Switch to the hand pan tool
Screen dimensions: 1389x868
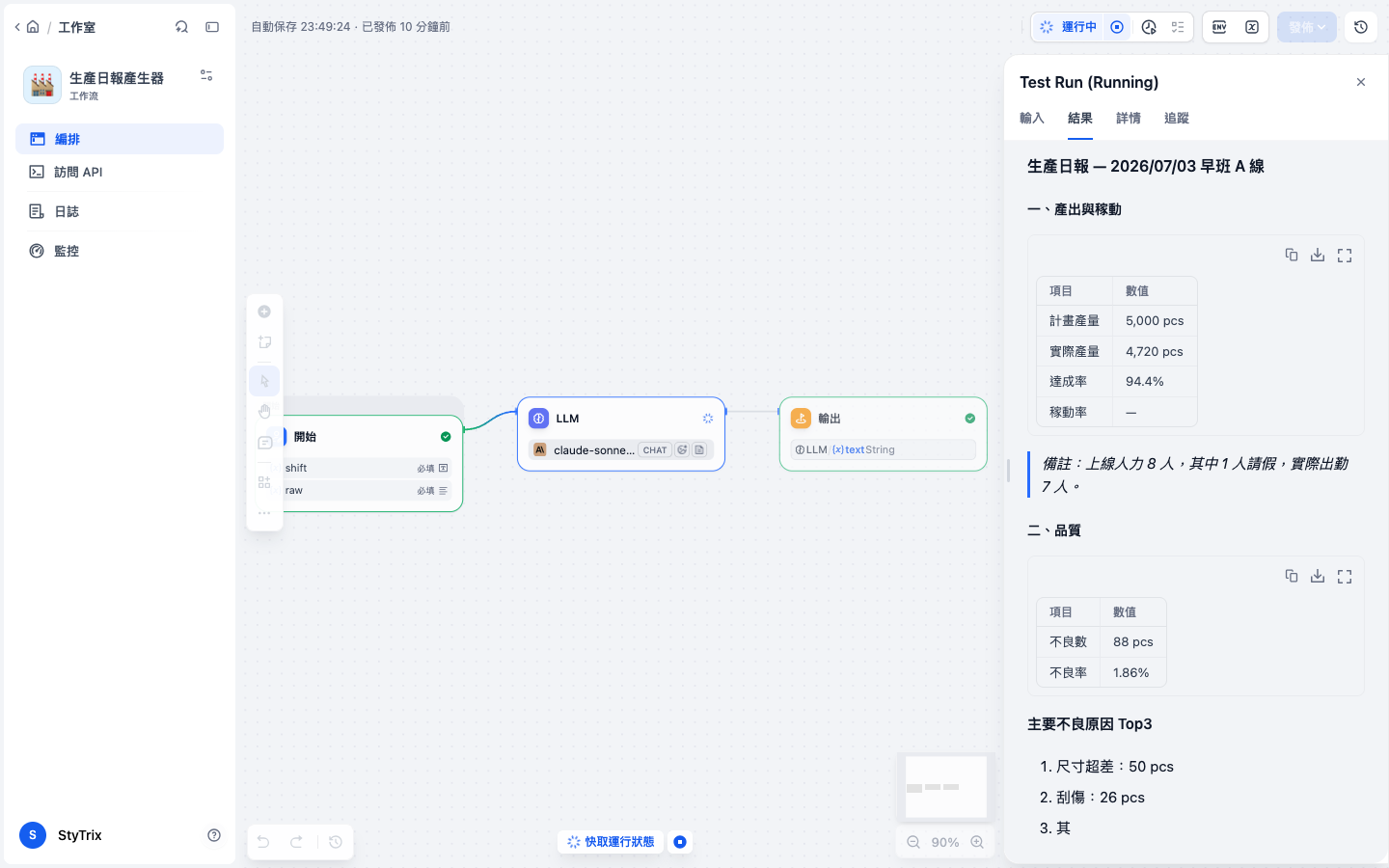tap(264, 412)
